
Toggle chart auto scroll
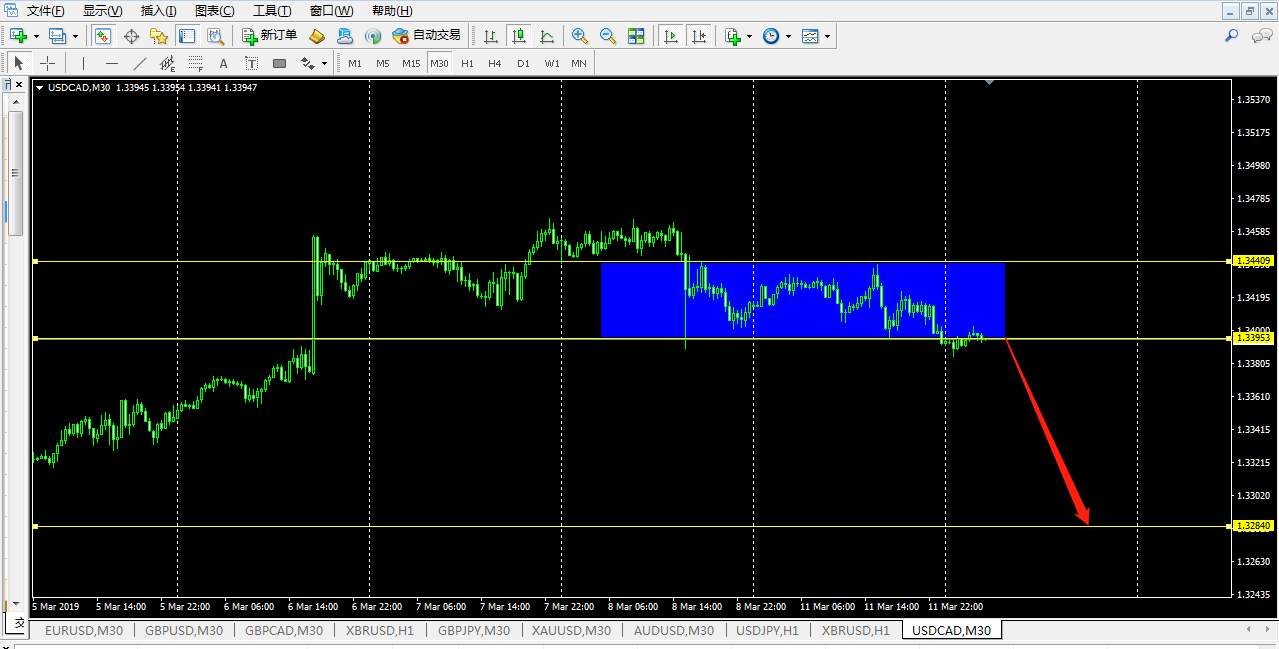(671, 36)
